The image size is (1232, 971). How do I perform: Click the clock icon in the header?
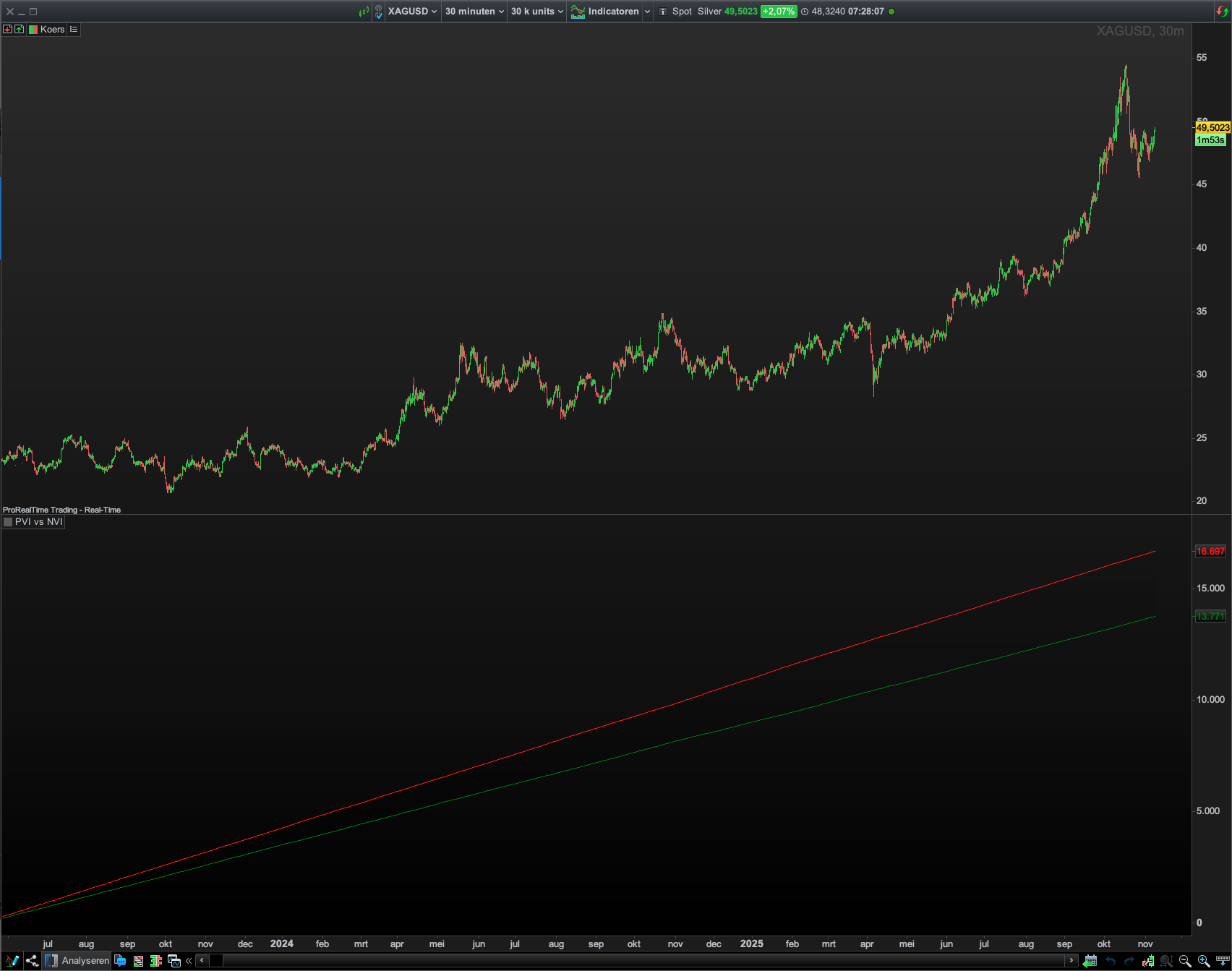coord(805,12)
